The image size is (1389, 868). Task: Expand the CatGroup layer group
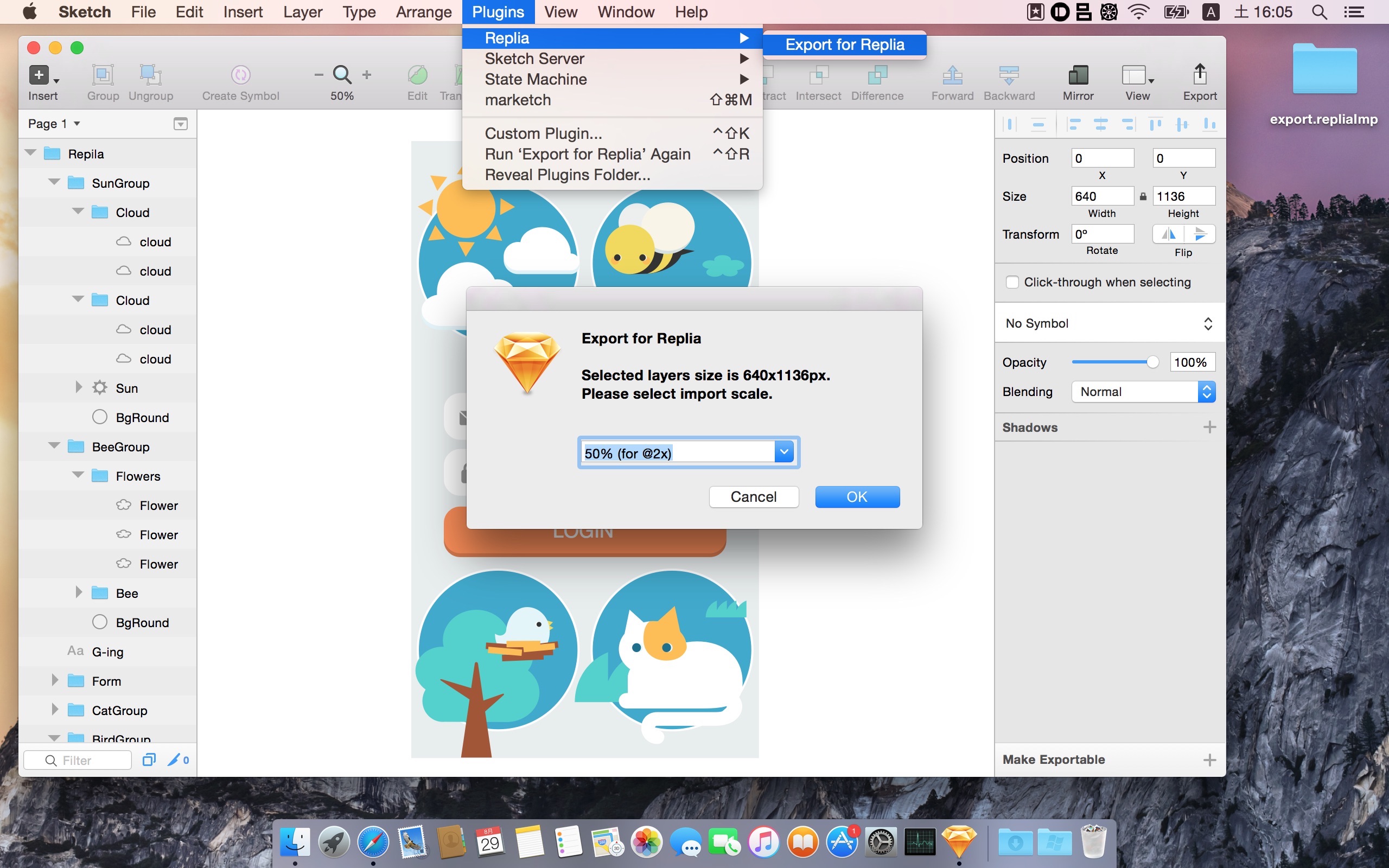click(54, 710)
